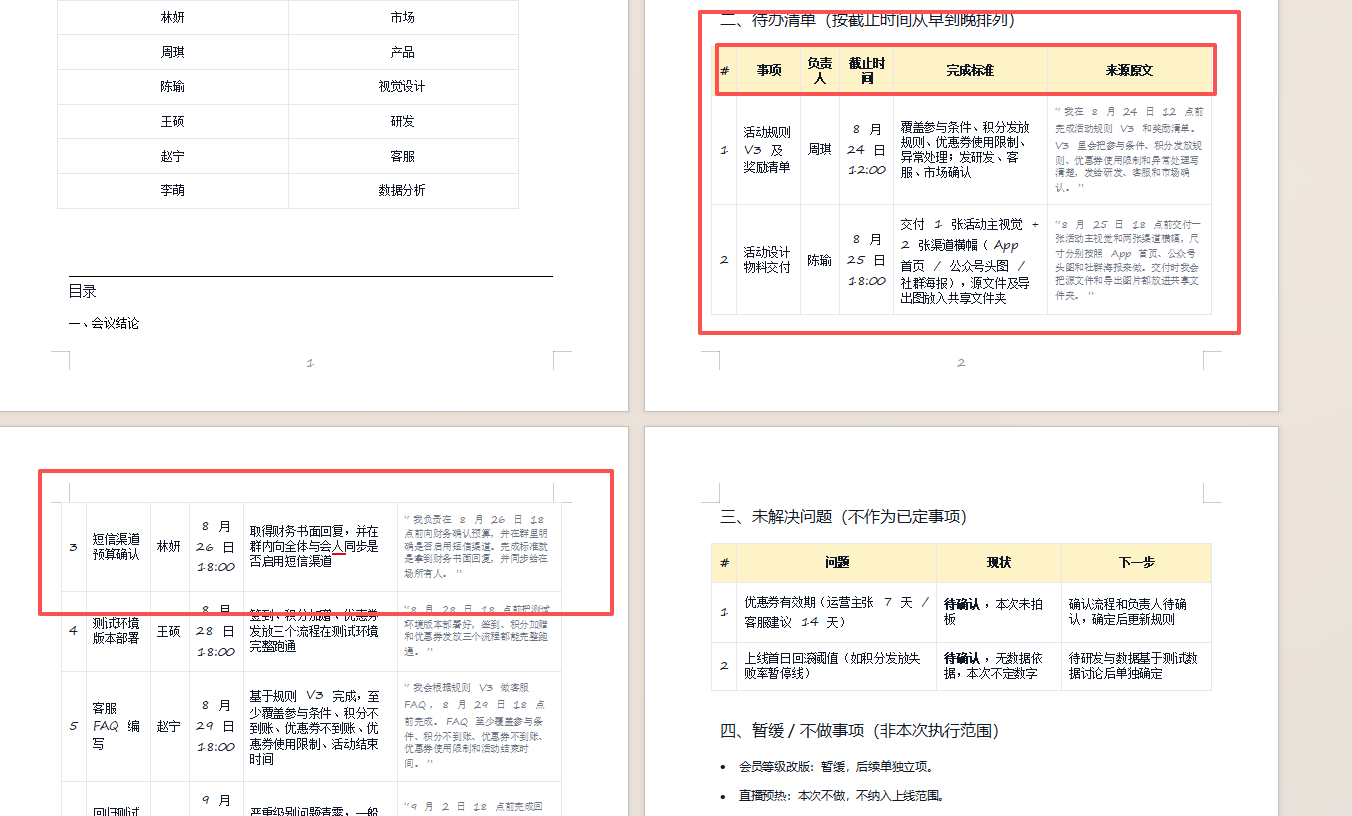This screenshot has height=816, width=1352.
Task: Select owner 周琪 in the 活动规则 row
Action: click(820, 150)
